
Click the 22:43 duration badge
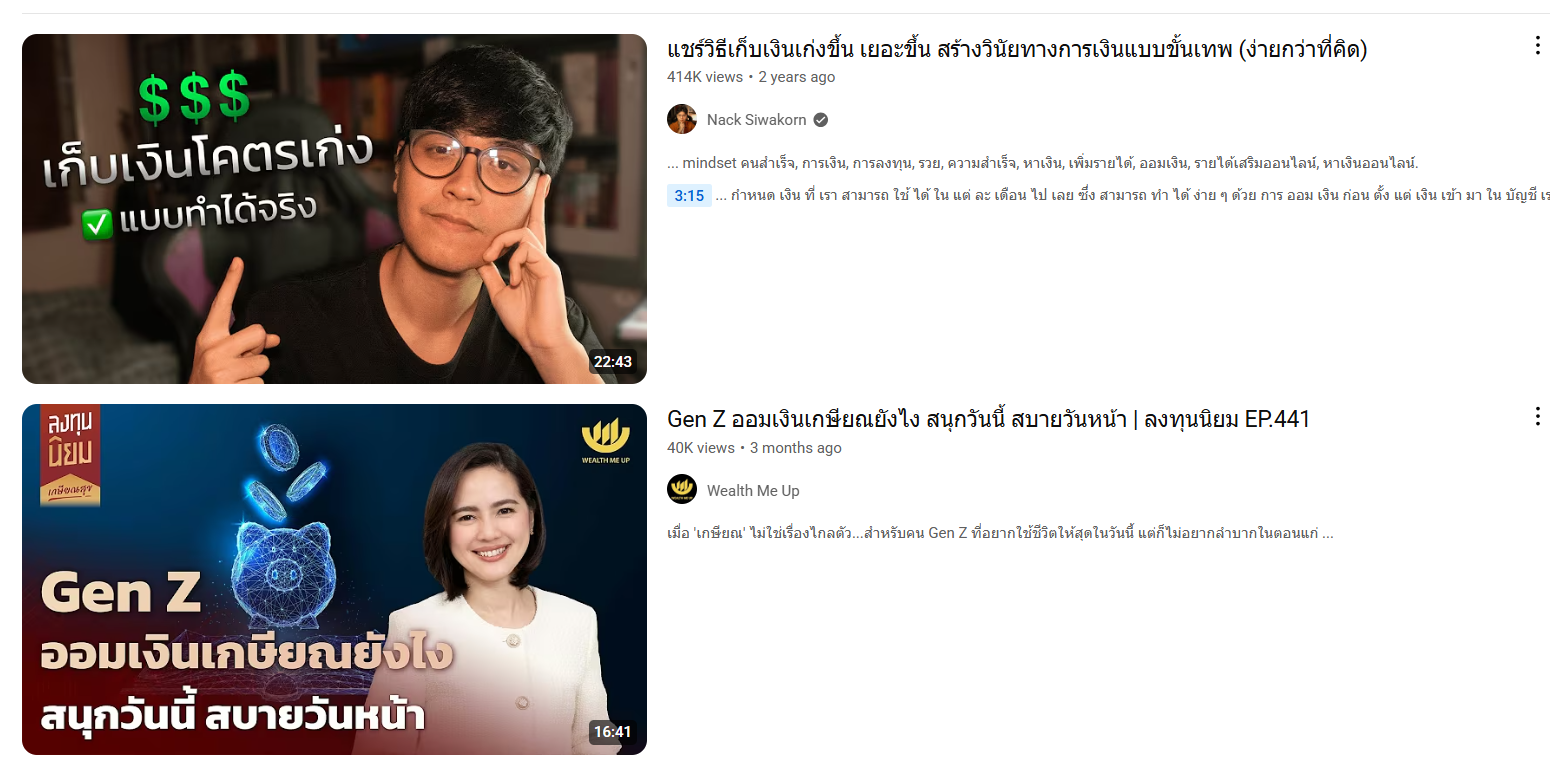[x=613, y=361]
